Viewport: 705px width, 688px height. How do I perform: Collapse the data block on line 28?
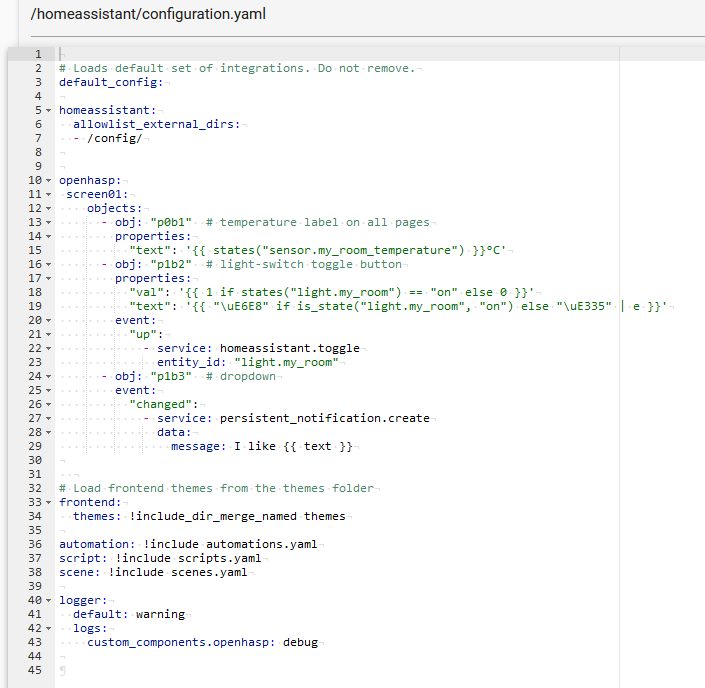click(48, 432)
